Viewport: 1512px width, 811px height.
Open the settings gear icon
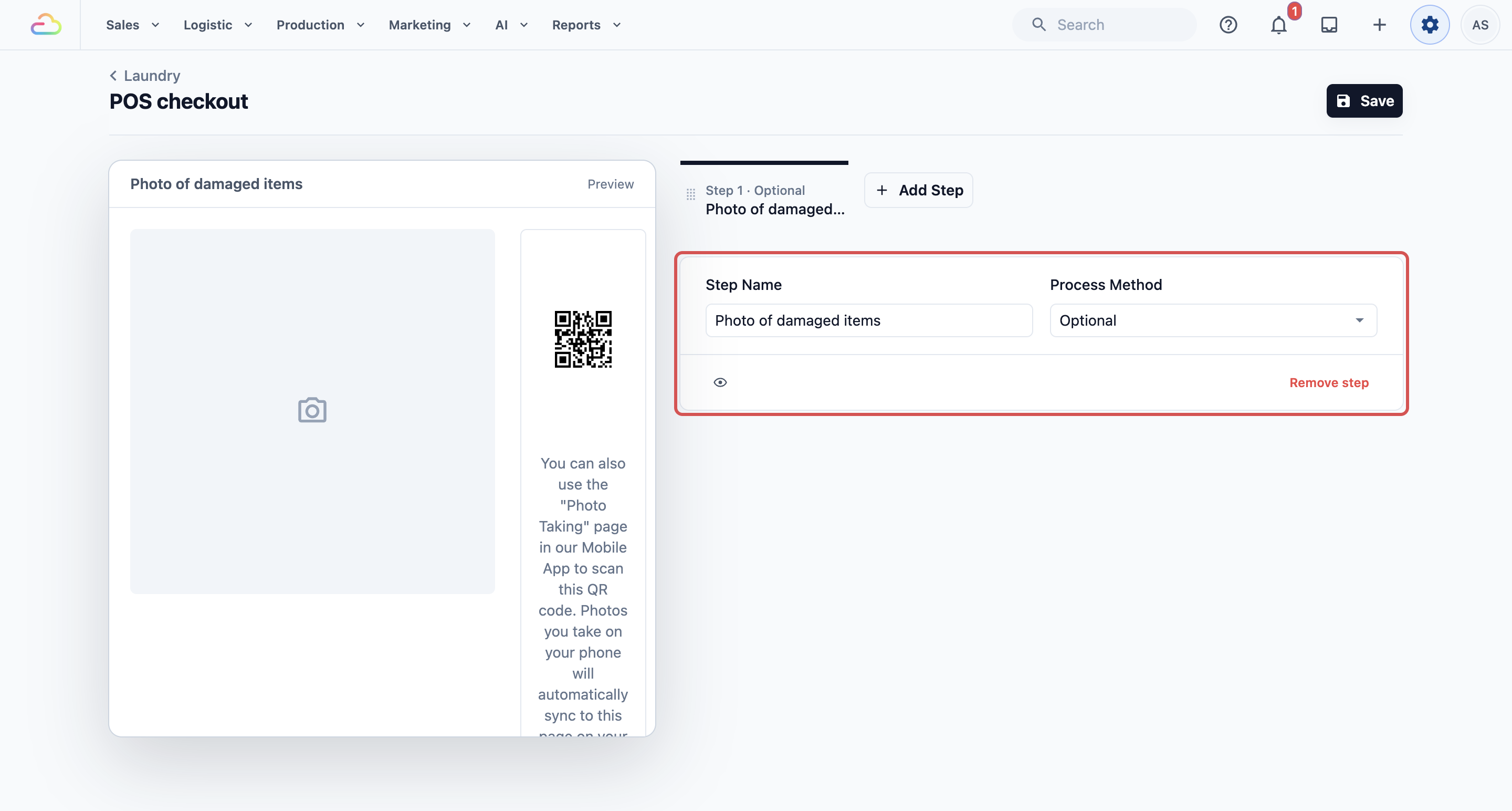[1430, 25]
